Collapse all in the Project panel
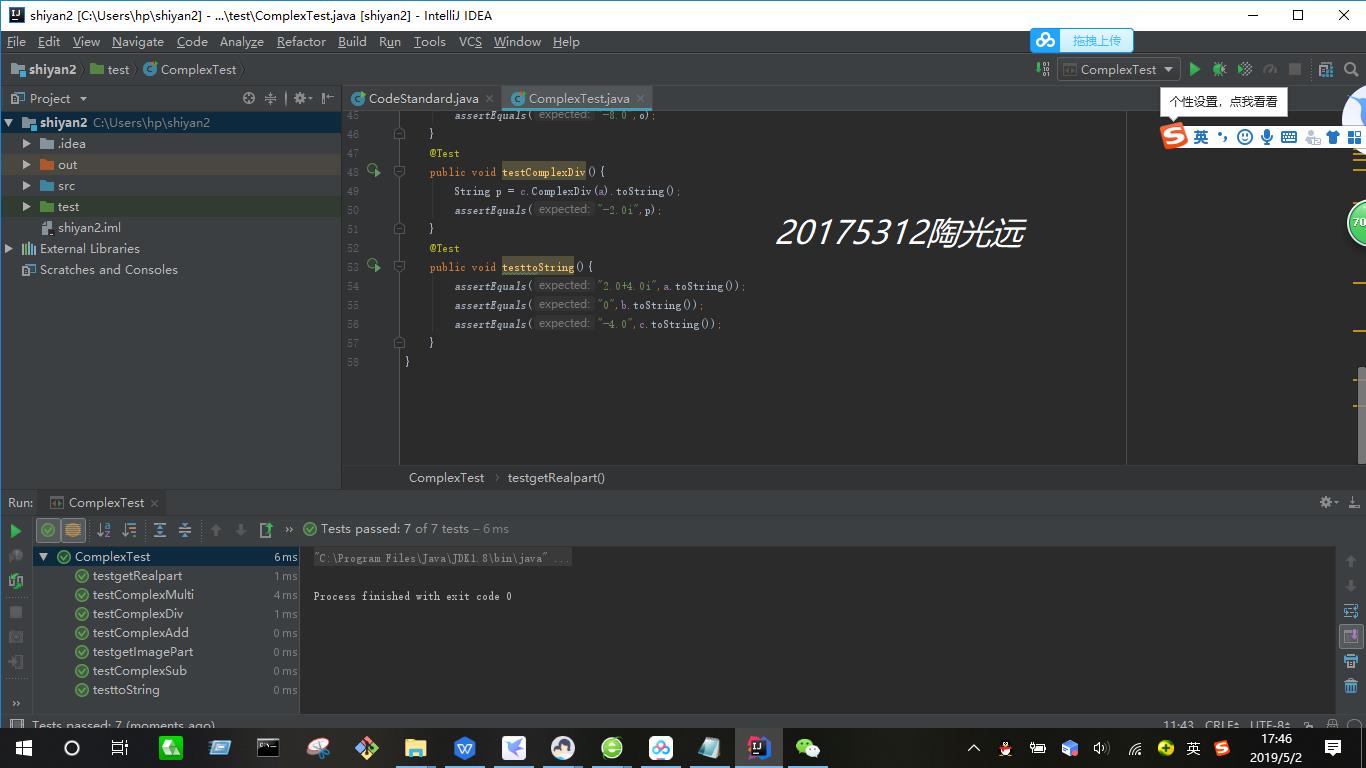Viewport: 1366px width, 768px height. [270, 98]
